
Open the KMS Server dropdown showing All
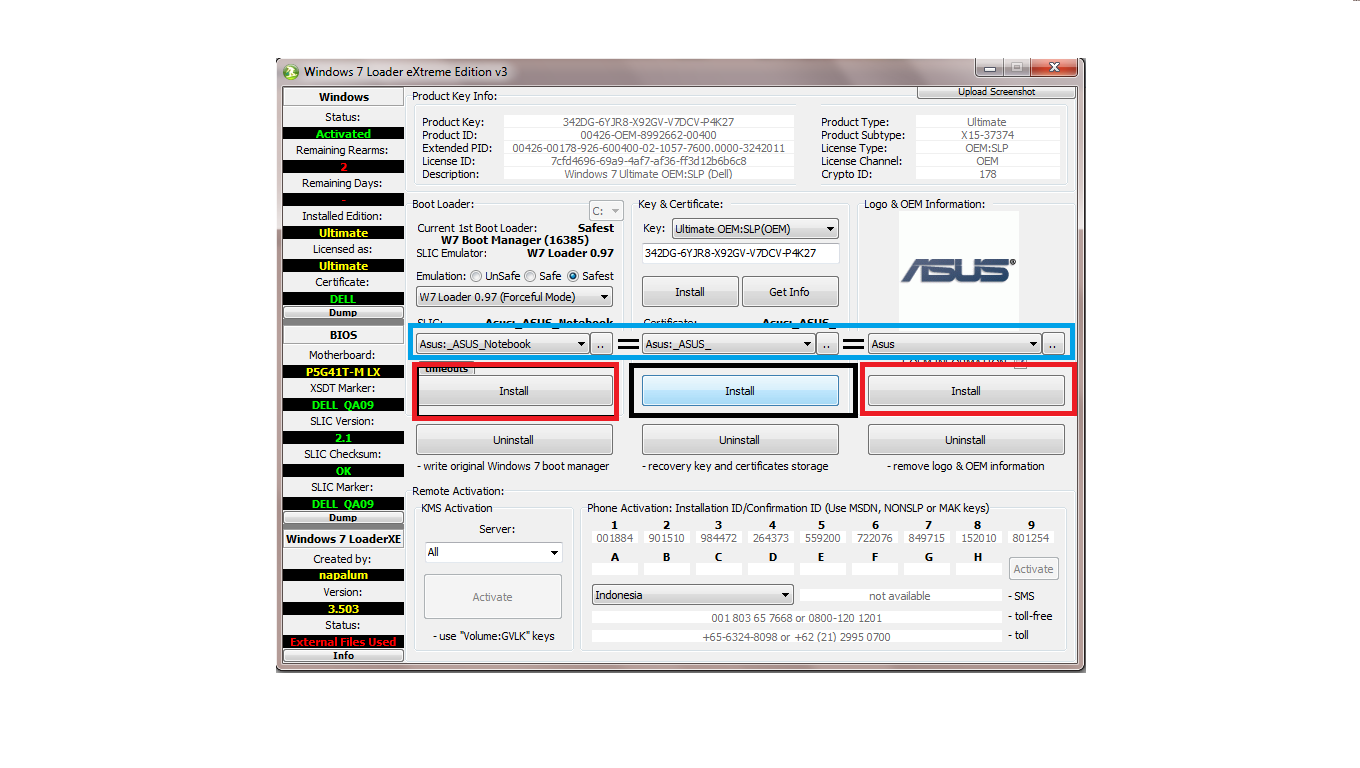point(493,552)
